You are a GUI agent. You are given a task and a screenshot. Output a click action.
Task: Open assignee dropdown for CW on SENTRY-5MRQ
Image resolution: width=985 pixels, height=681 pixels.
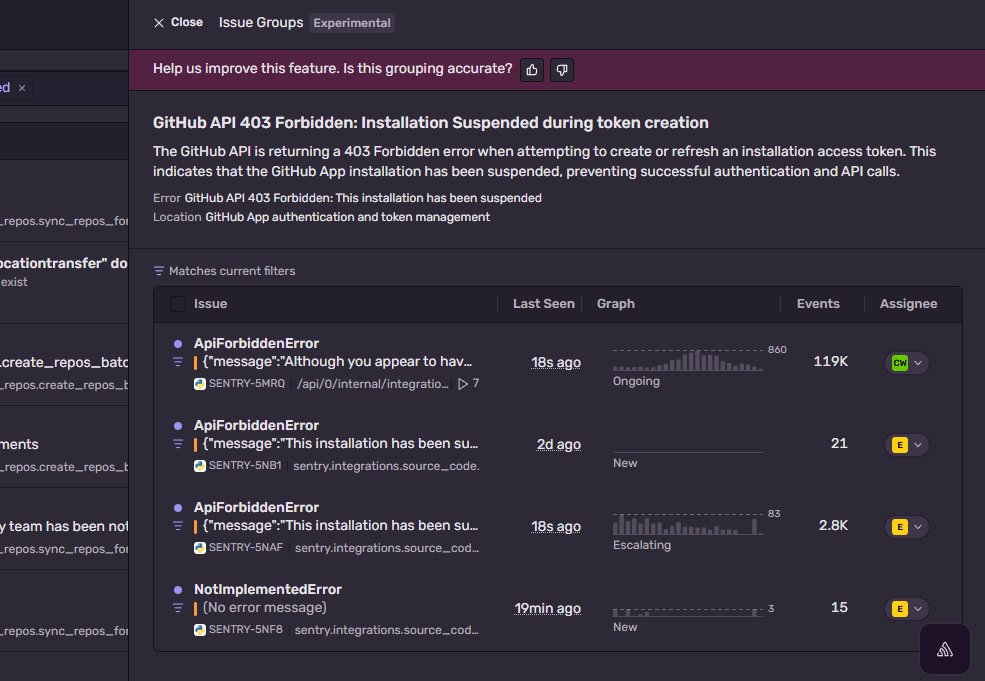click(x=906, y=362)
